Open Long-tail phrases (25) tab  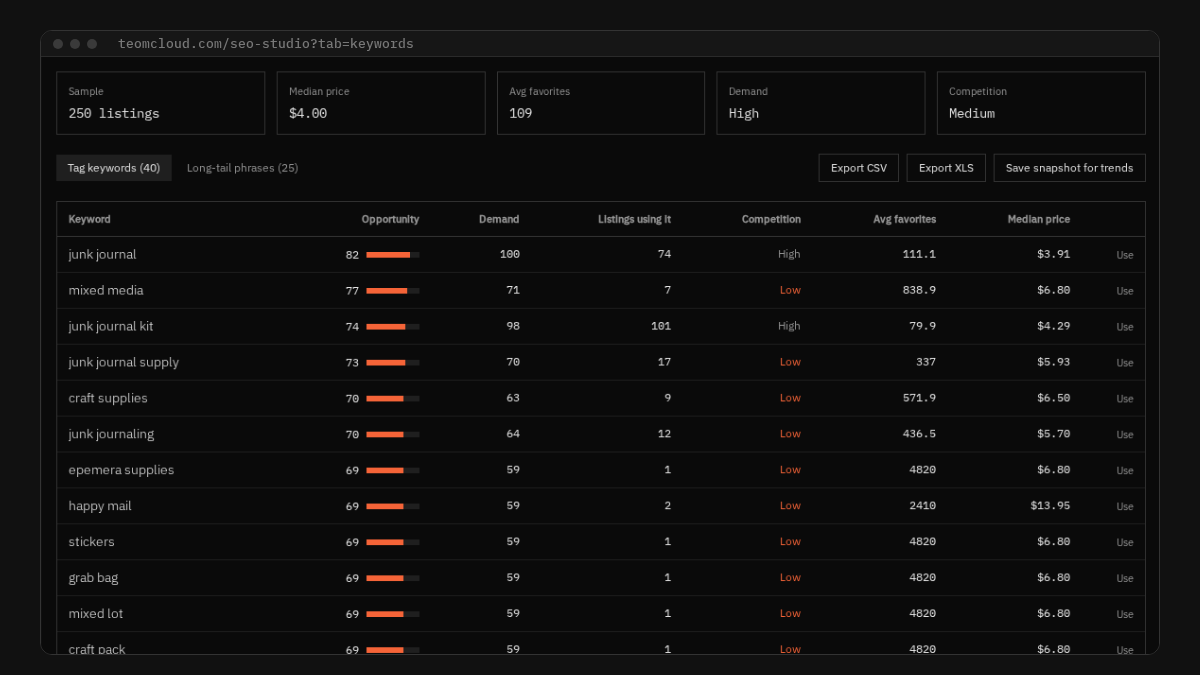coord(242,168)
